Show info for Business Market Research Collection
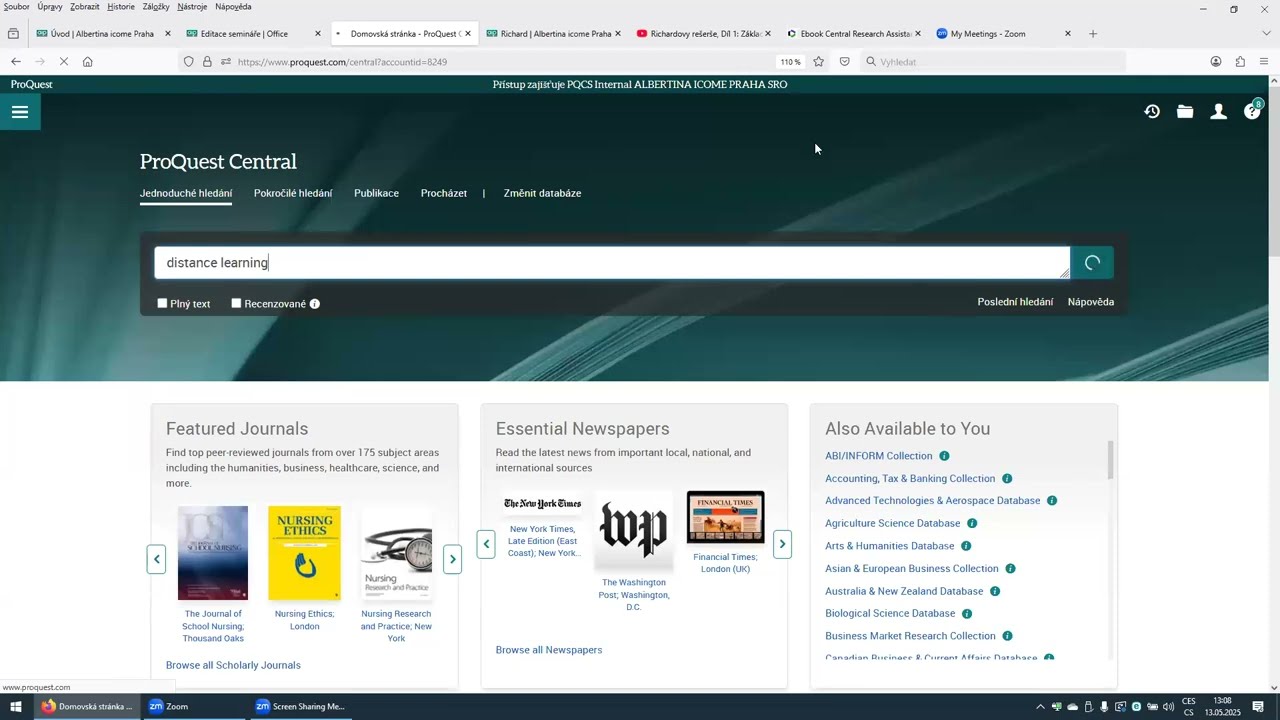The image size is (1280, 720). [x=1007, y=636]
